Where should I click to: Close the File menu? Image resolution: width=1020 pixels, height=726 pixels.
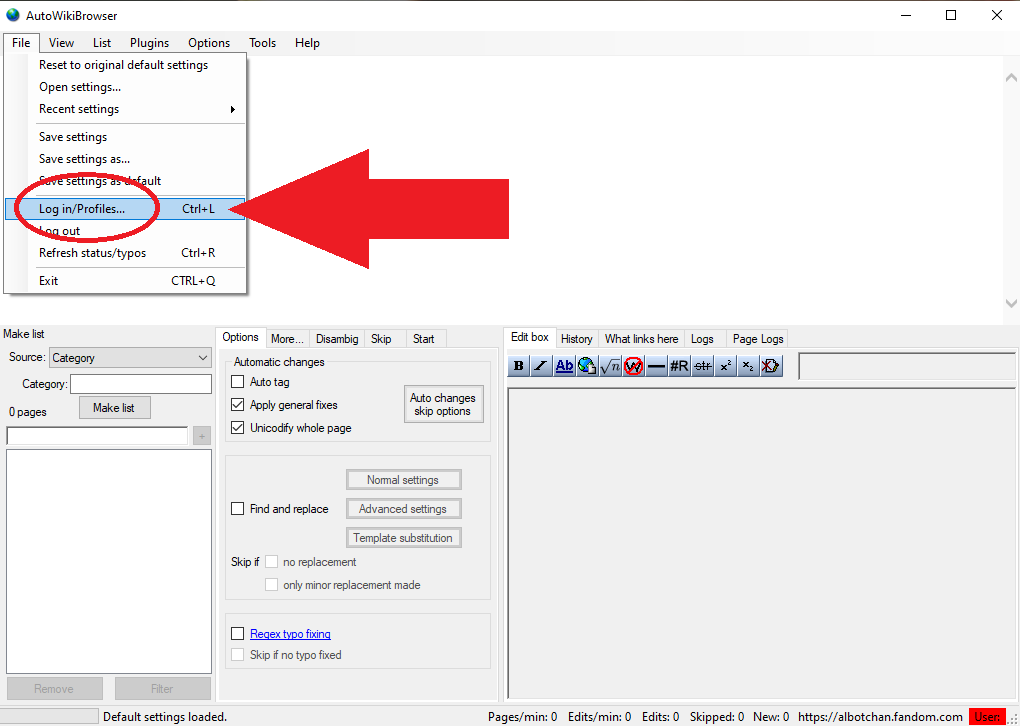(21, 43)
